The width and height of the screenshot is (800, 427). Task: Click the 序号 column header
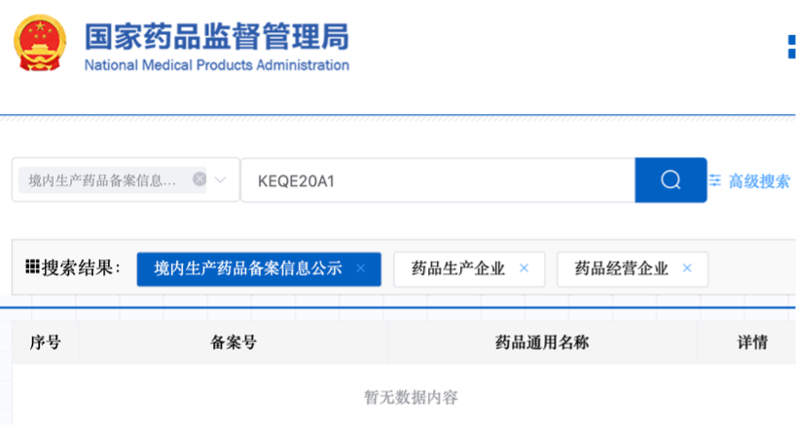45,342
